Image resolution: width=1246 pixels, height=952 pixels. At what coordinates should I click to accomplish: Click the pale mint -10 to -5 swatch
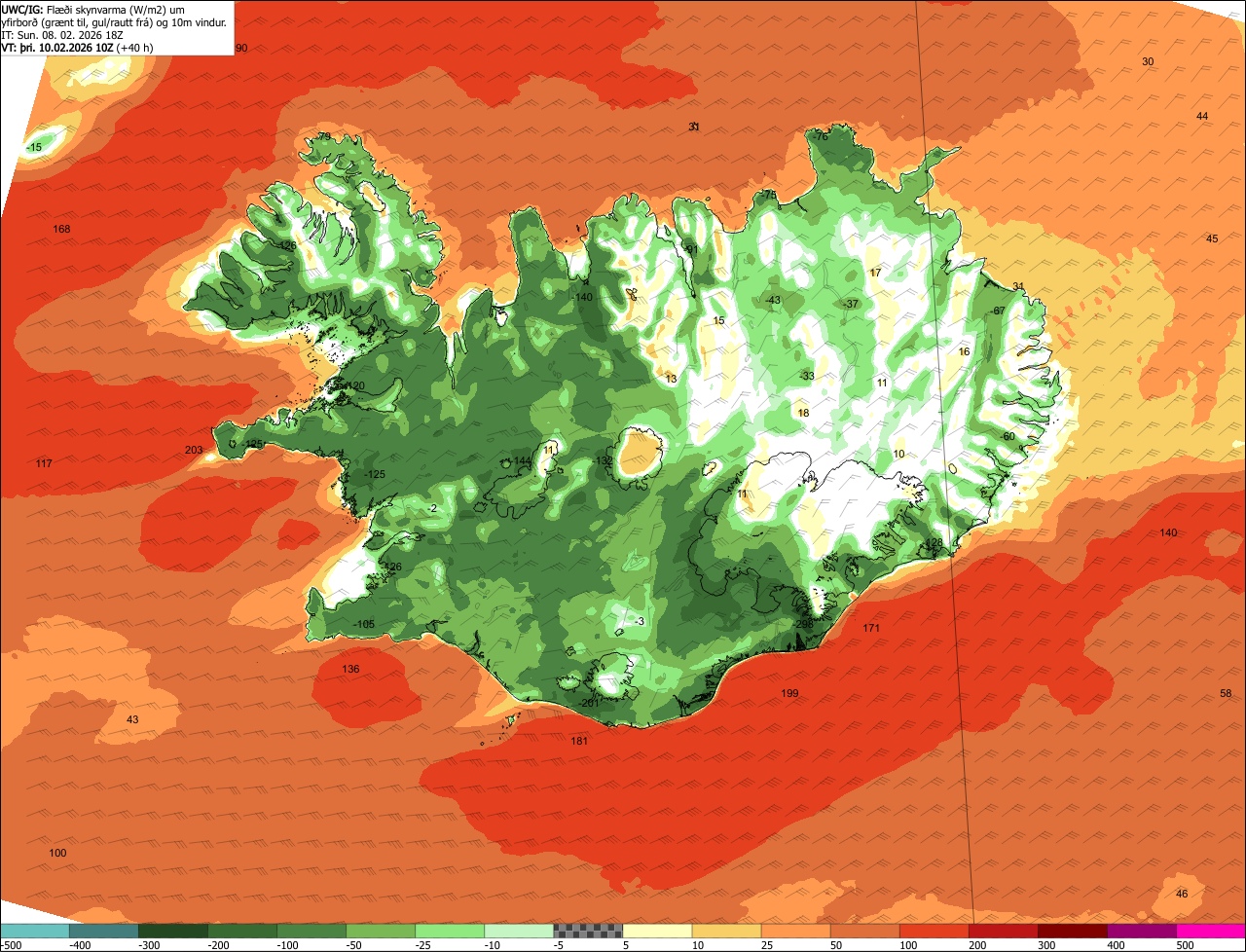click(519, 931)
